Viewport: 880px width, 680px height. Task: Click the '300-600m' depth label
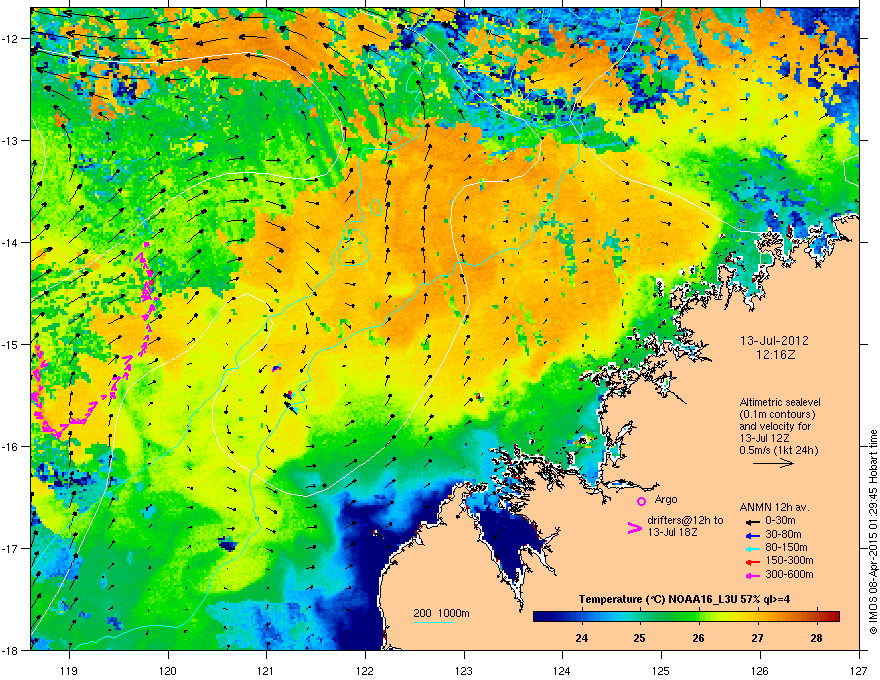point(789,574)
